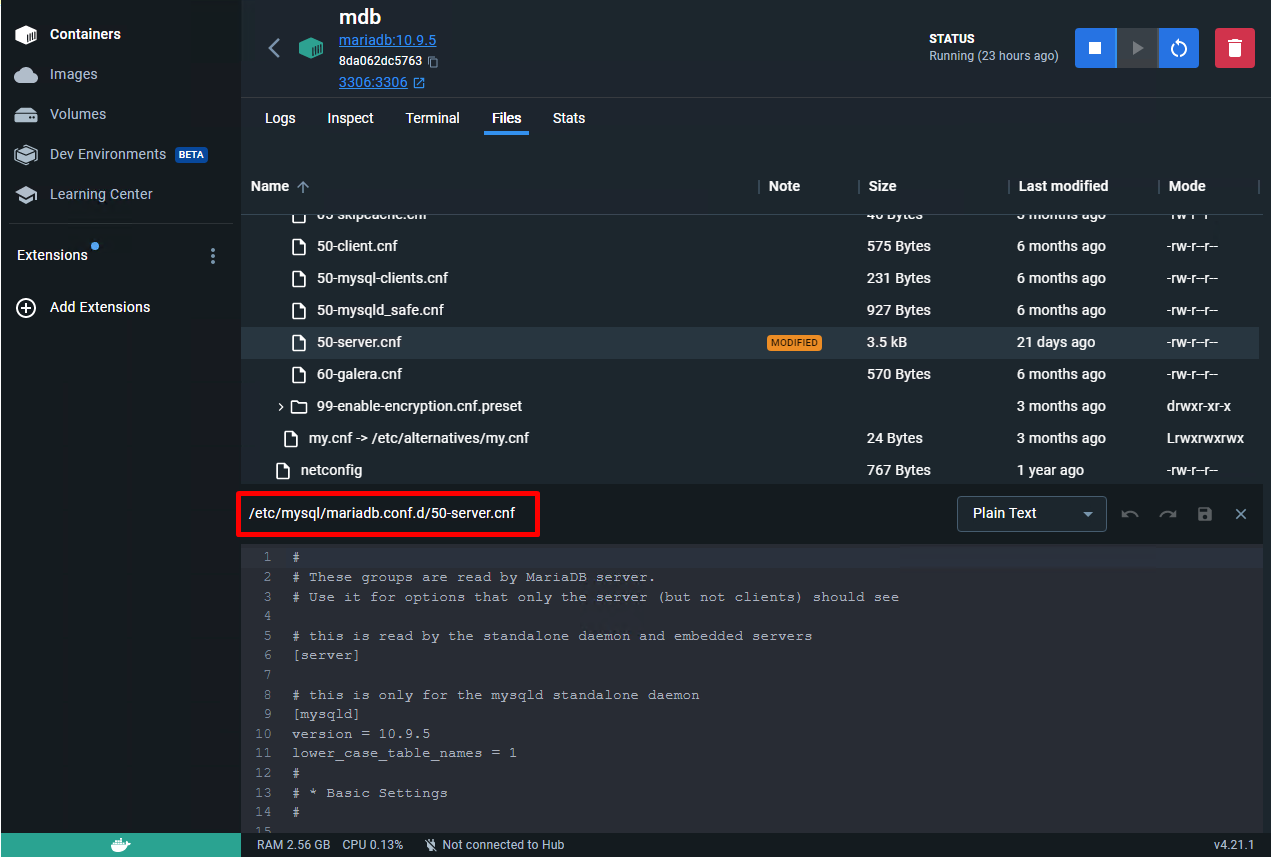Undo the last editor change

coord(1130,514)
